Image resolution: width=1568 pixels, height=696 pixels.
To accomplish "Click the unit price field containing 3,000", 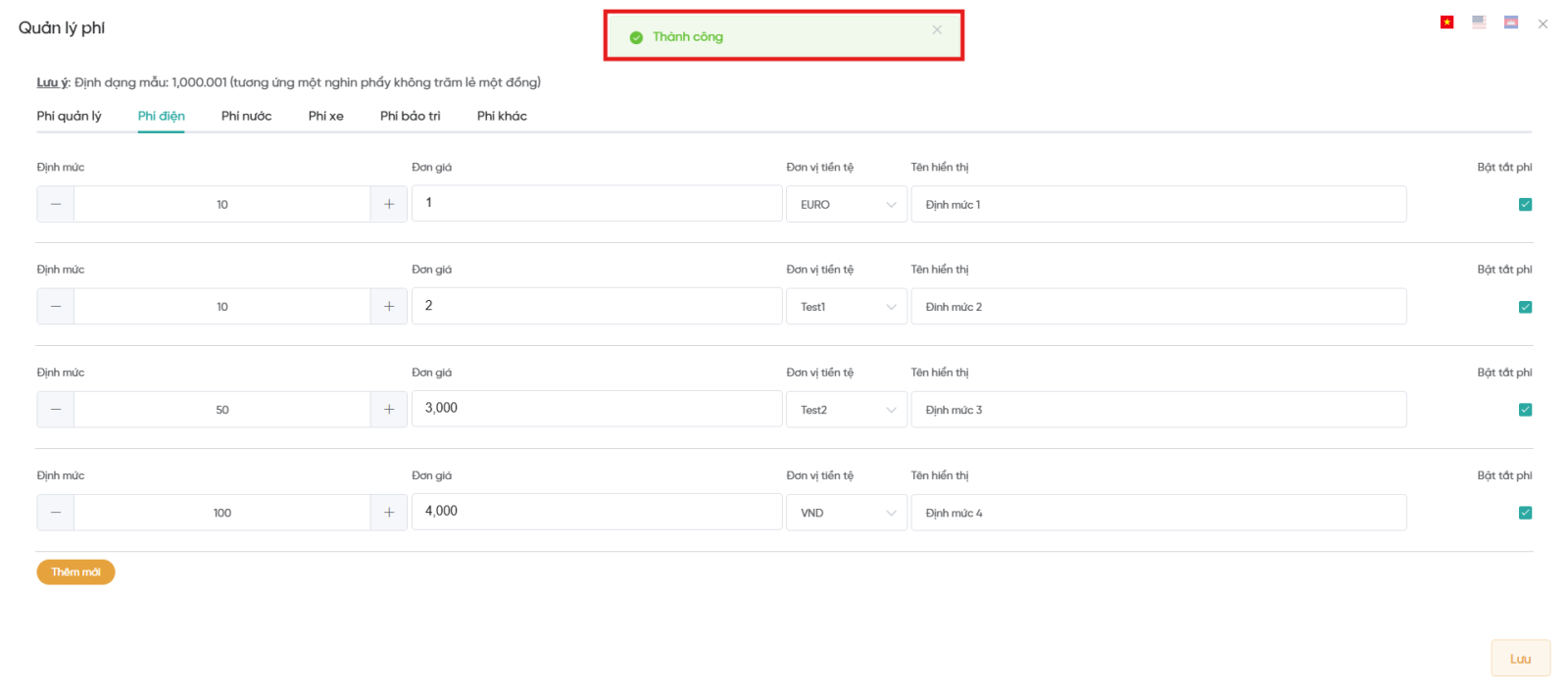I will (x=596, y=409).
